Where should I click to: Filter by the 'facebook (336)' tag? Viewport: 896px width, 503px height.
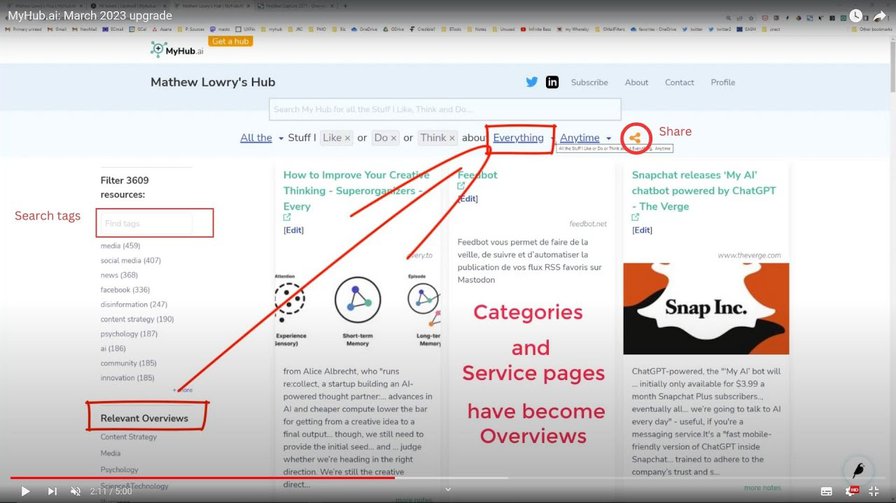(x=125, y=290)
